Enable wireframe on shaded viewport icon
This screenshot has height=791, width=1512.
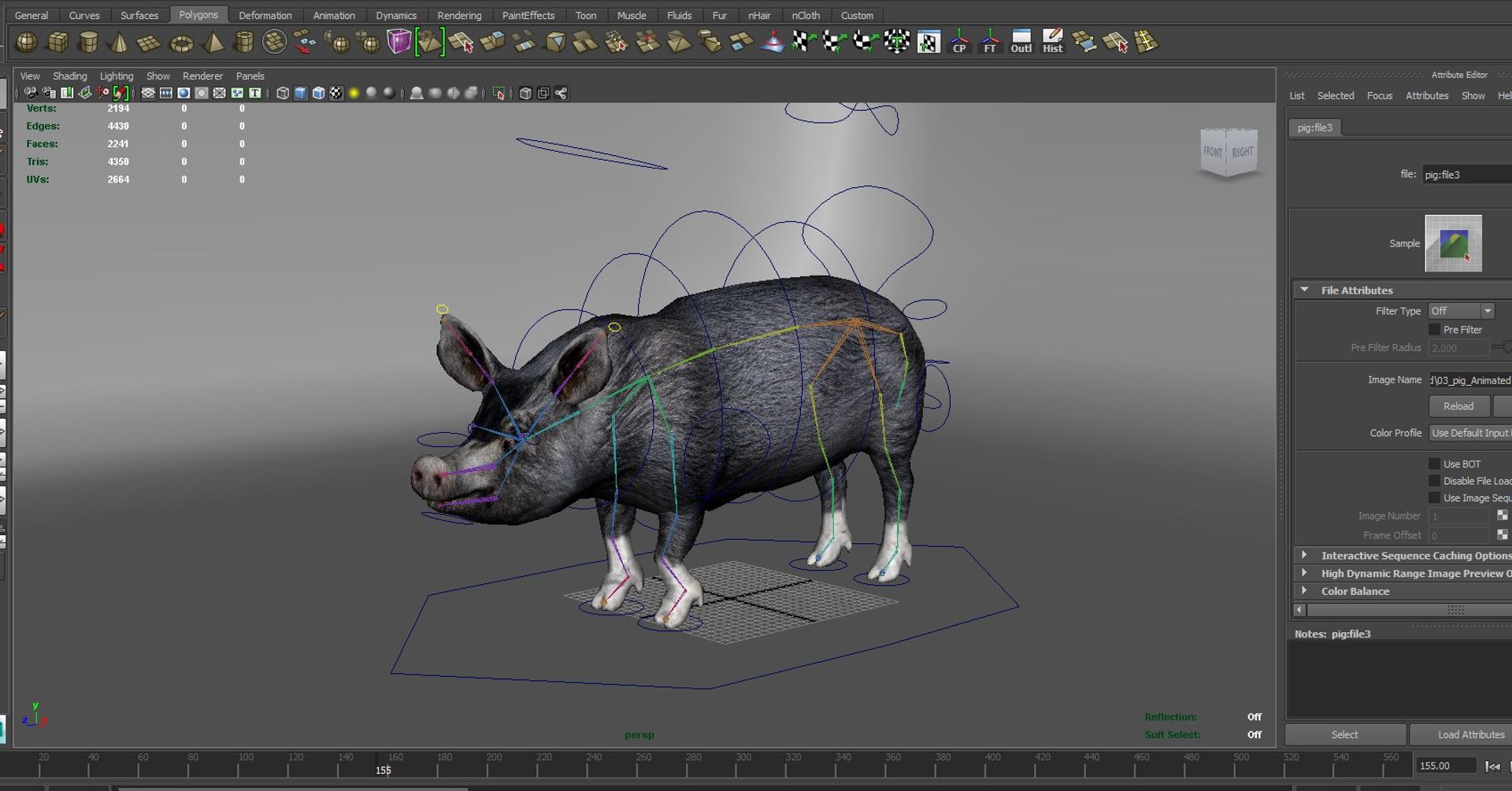(x=318, y=93)
